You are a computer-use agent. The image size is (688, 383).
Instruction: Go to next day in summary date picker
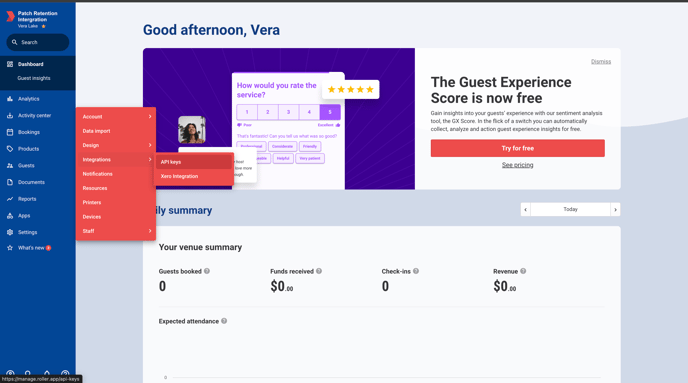pyautogui.click(x=615, y=209)
